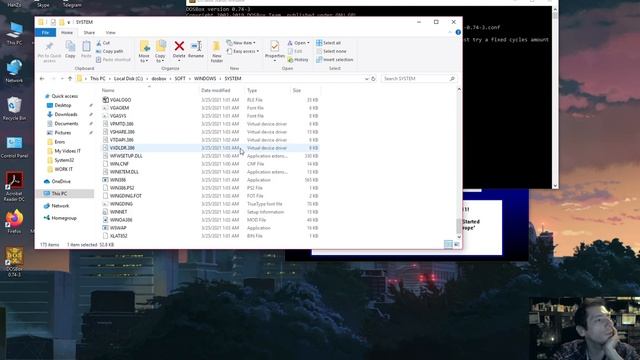This screenshot has height=360, width=640.
Task: Open address bar history dropdown
Action: pyautogui.click(x=366, y=78)
